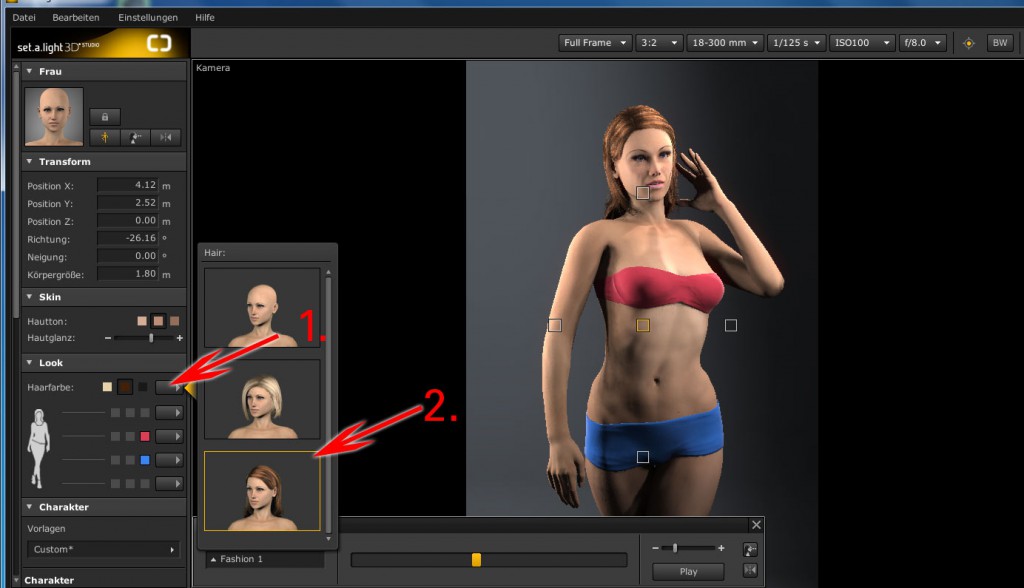Open the 1/125 s shutter speed dropdown
Viewport: 1024px width, 588px height.
tap(796, 43)
